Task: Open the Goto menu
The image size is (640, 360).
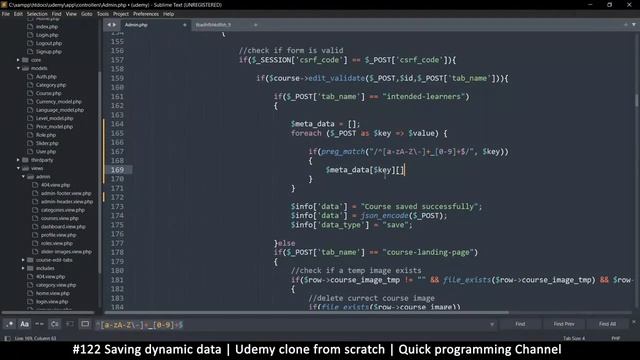Action: [x=87, y=14]
